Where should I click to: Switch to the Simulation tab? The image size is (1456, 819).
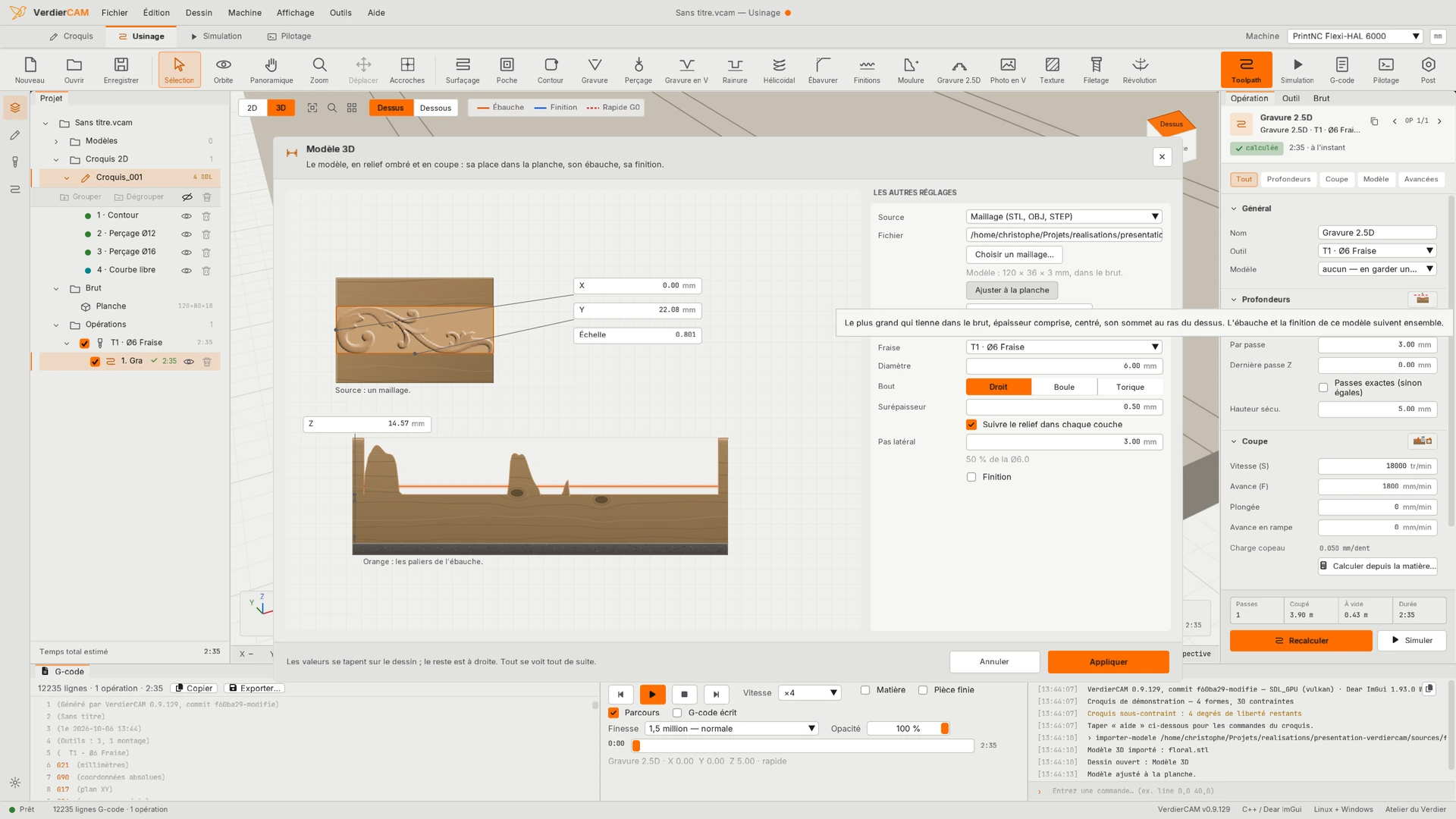point(216,36)
